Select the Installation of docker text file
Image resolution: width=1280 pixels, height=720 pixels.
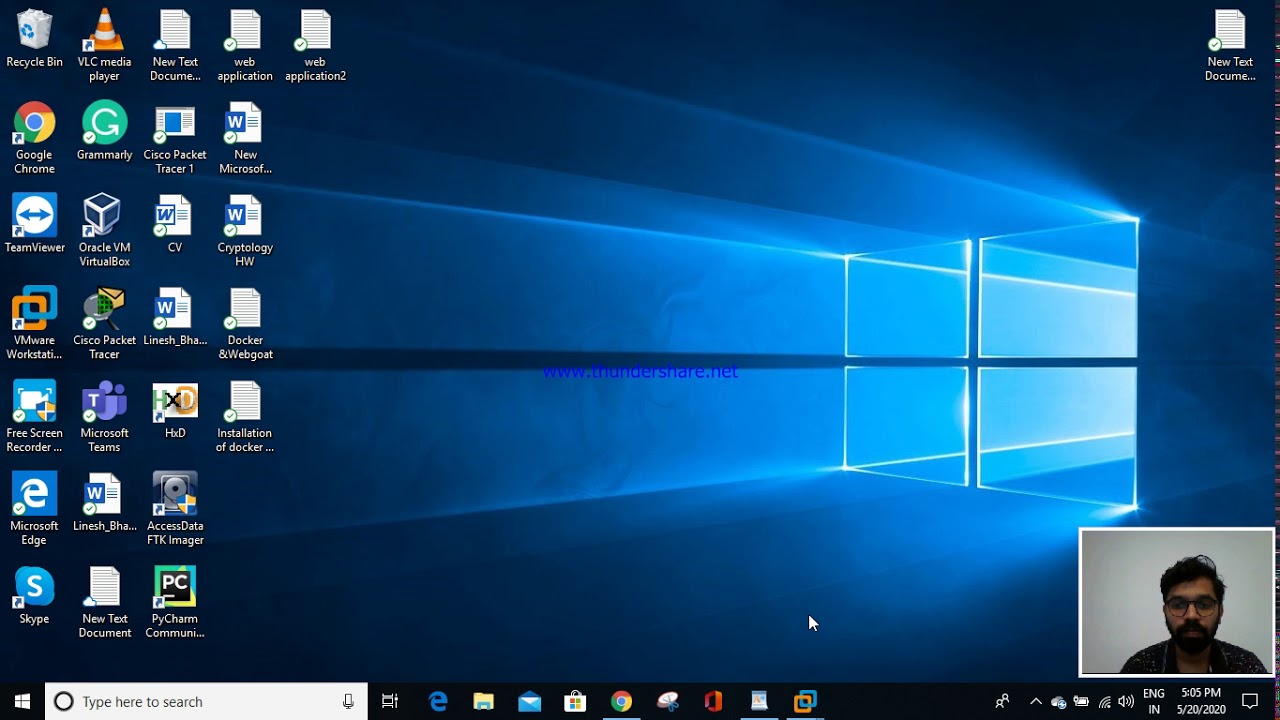[245, 418]
